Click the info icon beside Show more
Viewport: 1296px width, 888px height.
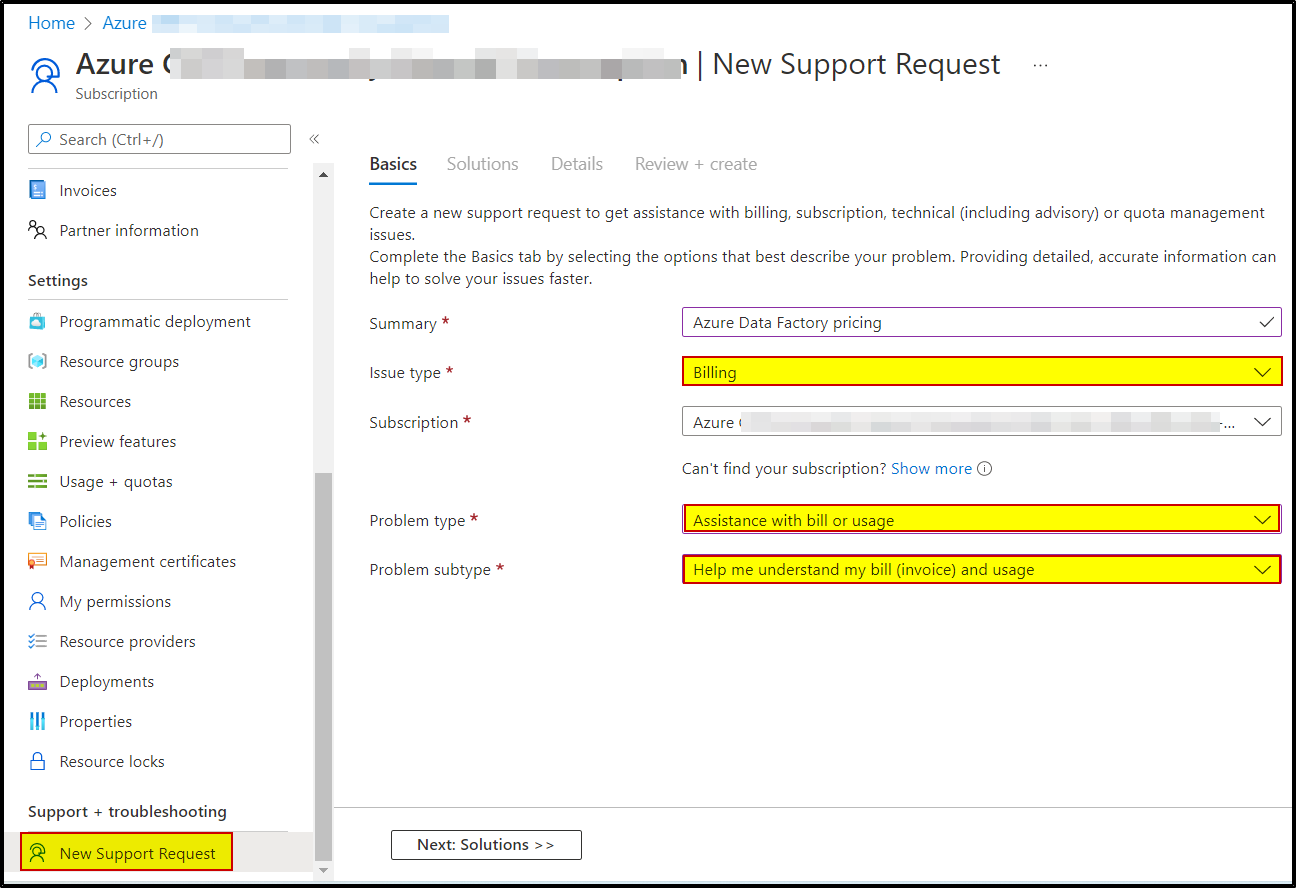click(x=984, y=469)
